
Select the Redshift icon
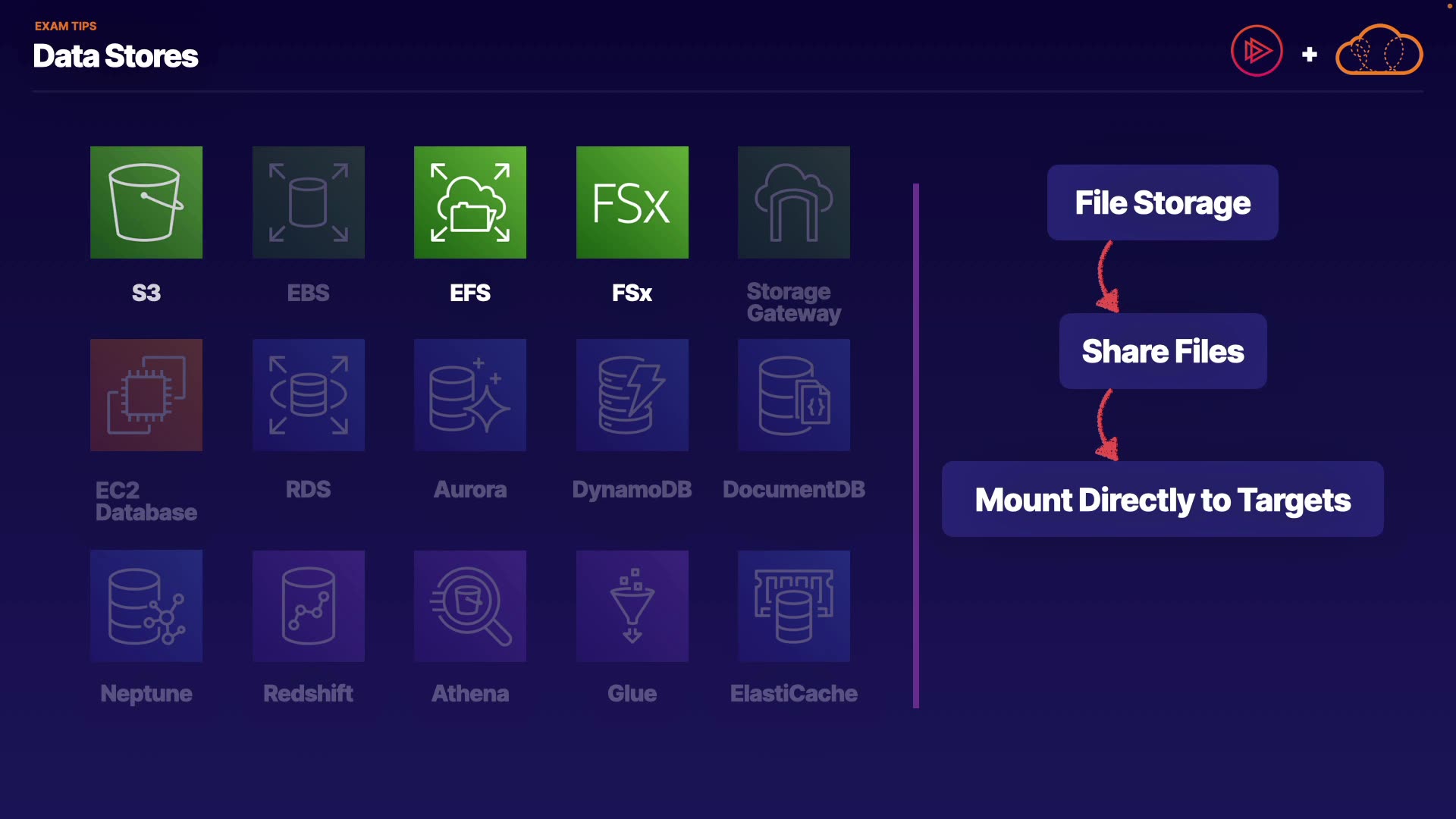pyautogui.click(x=309, y=606)
